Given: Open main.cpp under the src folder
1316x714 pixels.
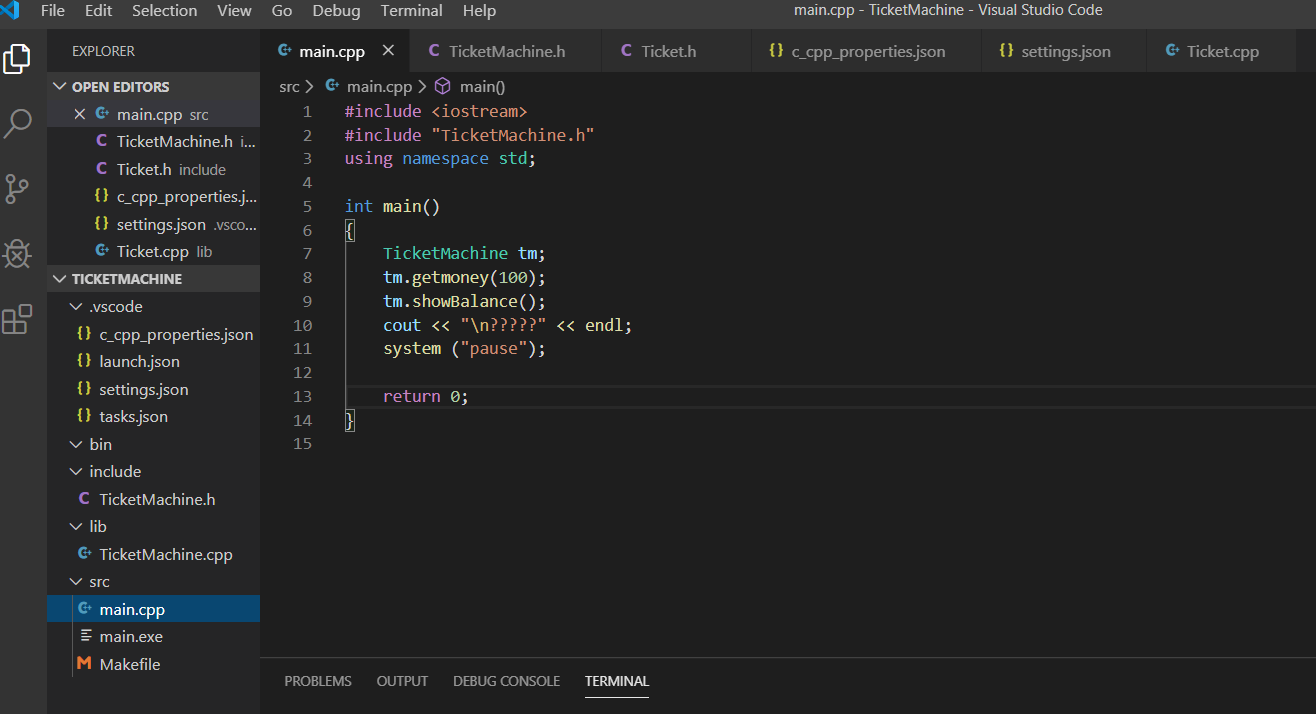Looking at the screenshot, I should tap(153, 609).
